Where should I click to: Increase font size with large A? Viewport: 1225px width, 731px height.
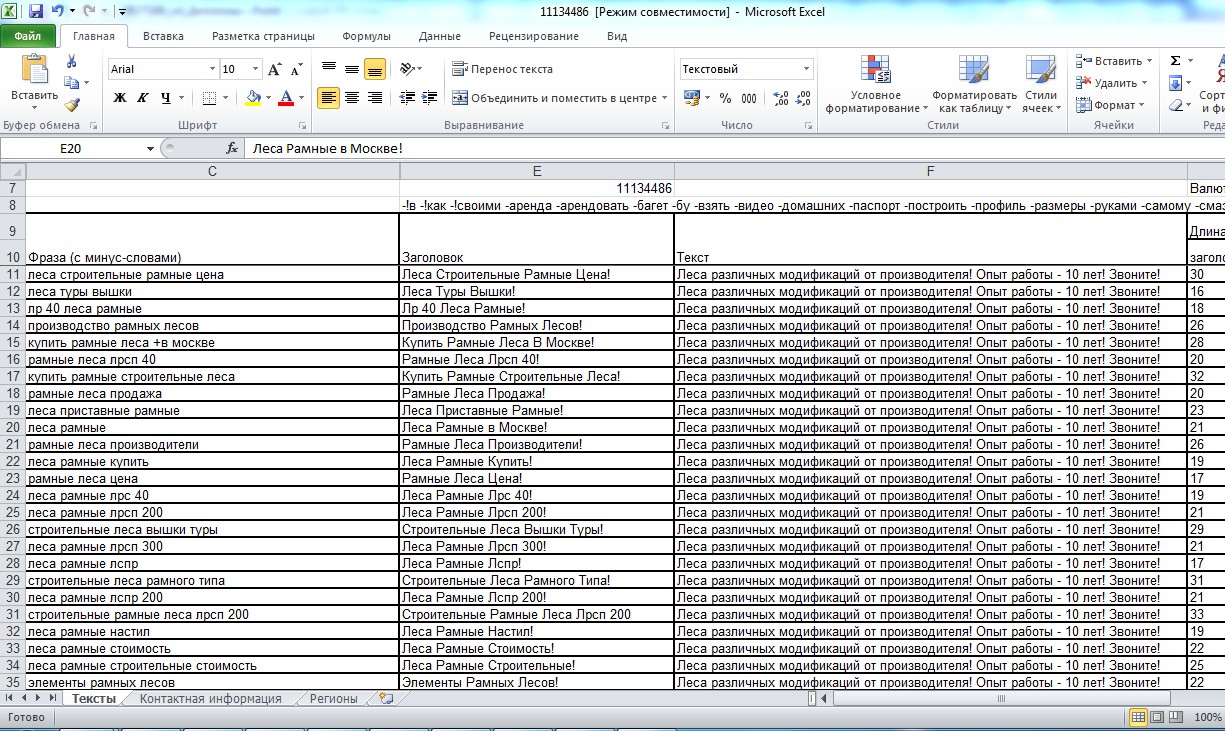[x=274, y=69]
